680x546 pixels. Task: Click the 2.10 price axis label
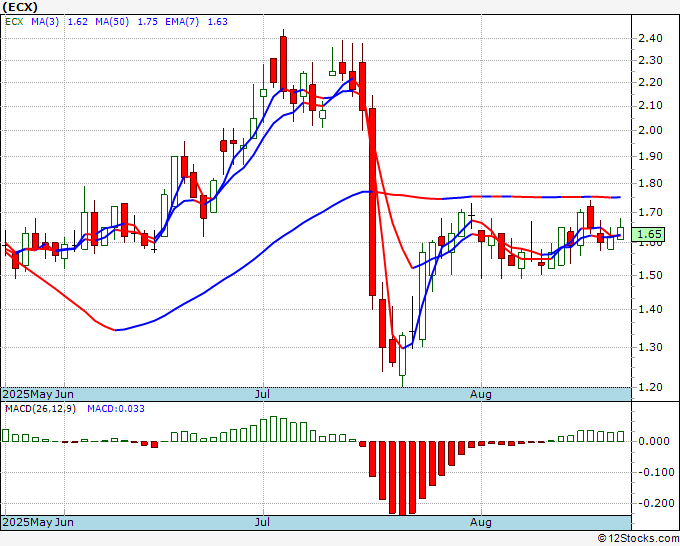[651, 105]
